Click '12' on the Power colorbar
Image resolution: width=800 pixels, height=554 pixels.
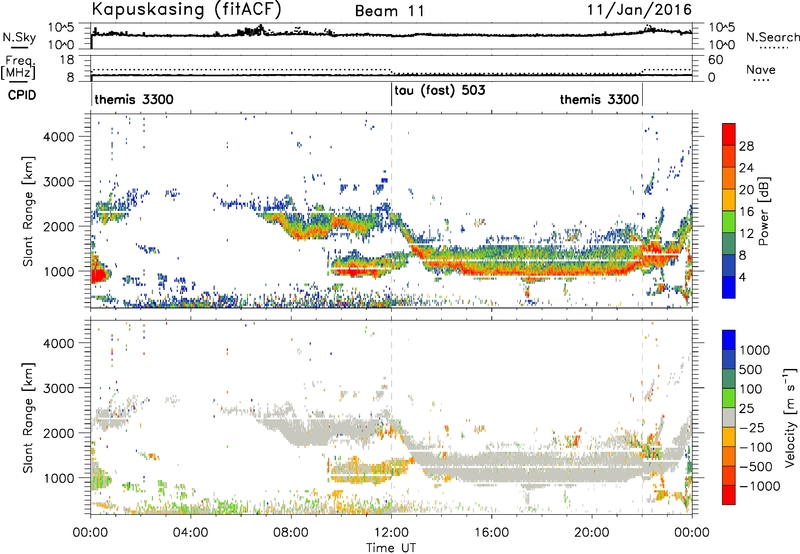point(746,234)
